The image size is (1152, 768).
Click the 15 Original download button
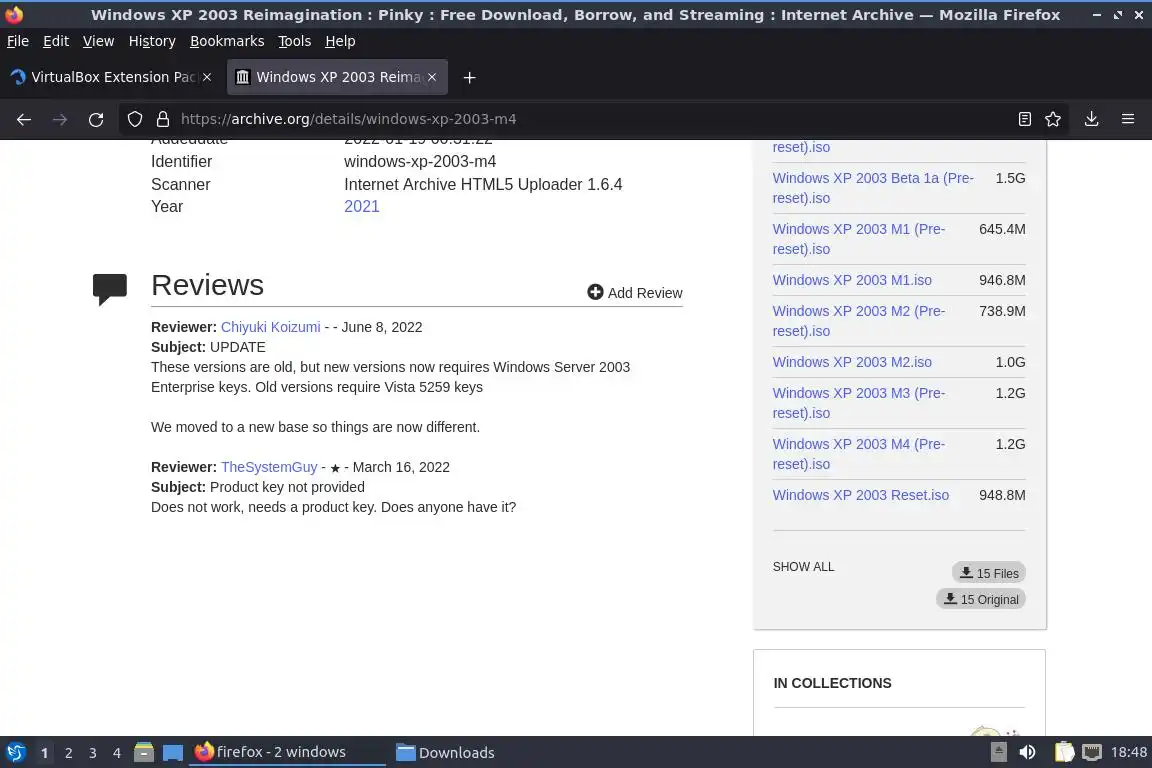(981, 599)
